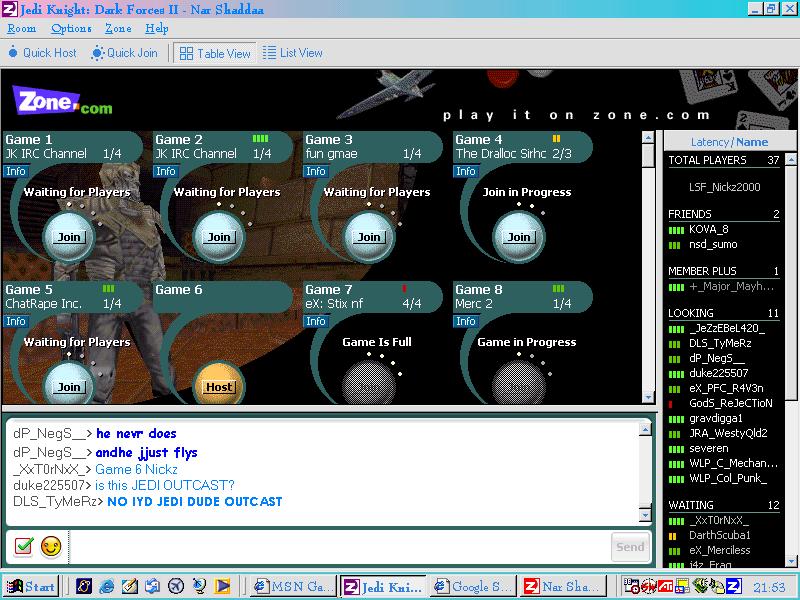Click the green checkmark chat icon
The image size is (800, 600).
pyautogui.click(x=23, y=546)
